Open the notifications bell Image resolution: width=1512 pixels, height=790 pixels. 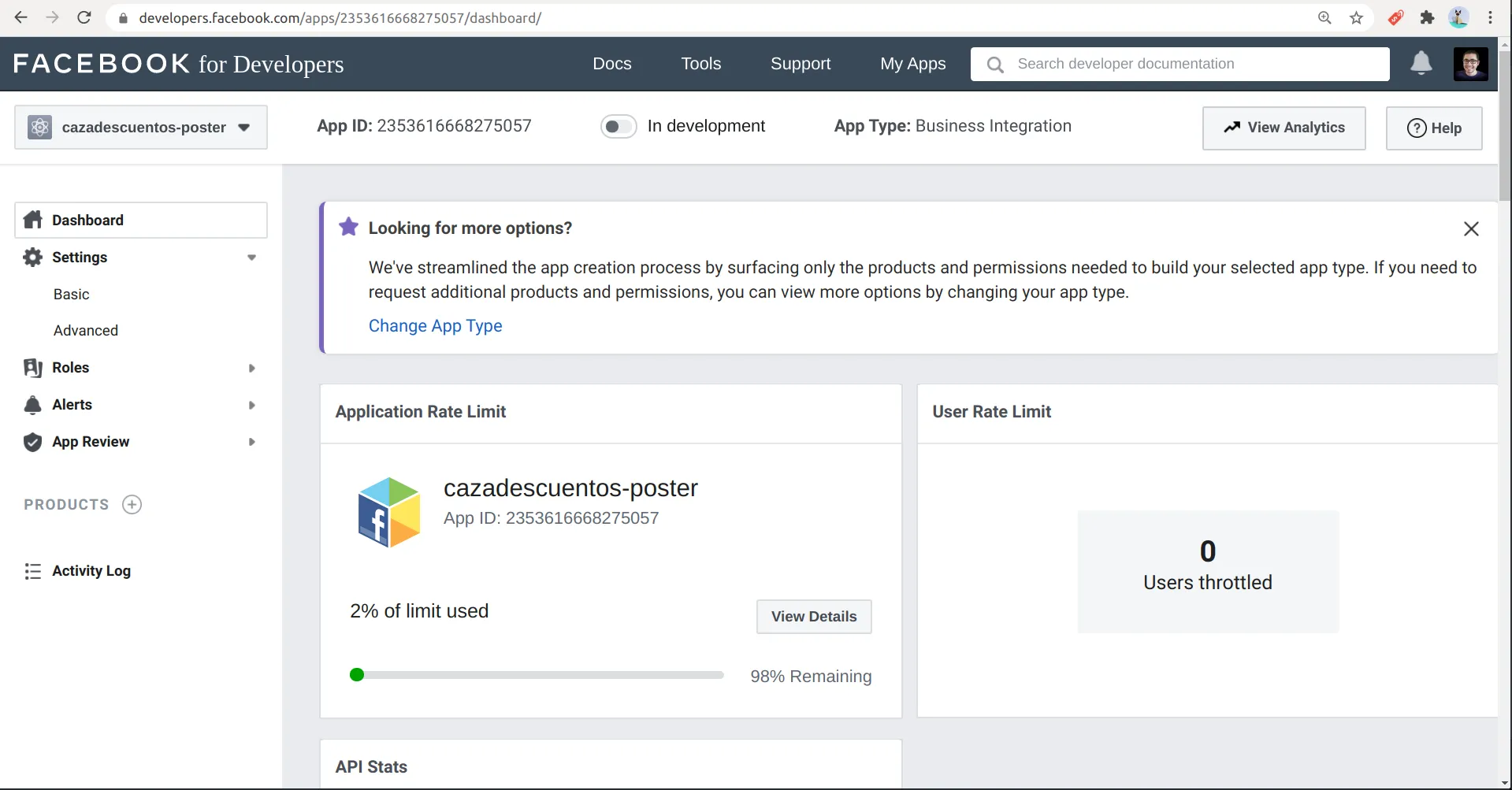1421,63
